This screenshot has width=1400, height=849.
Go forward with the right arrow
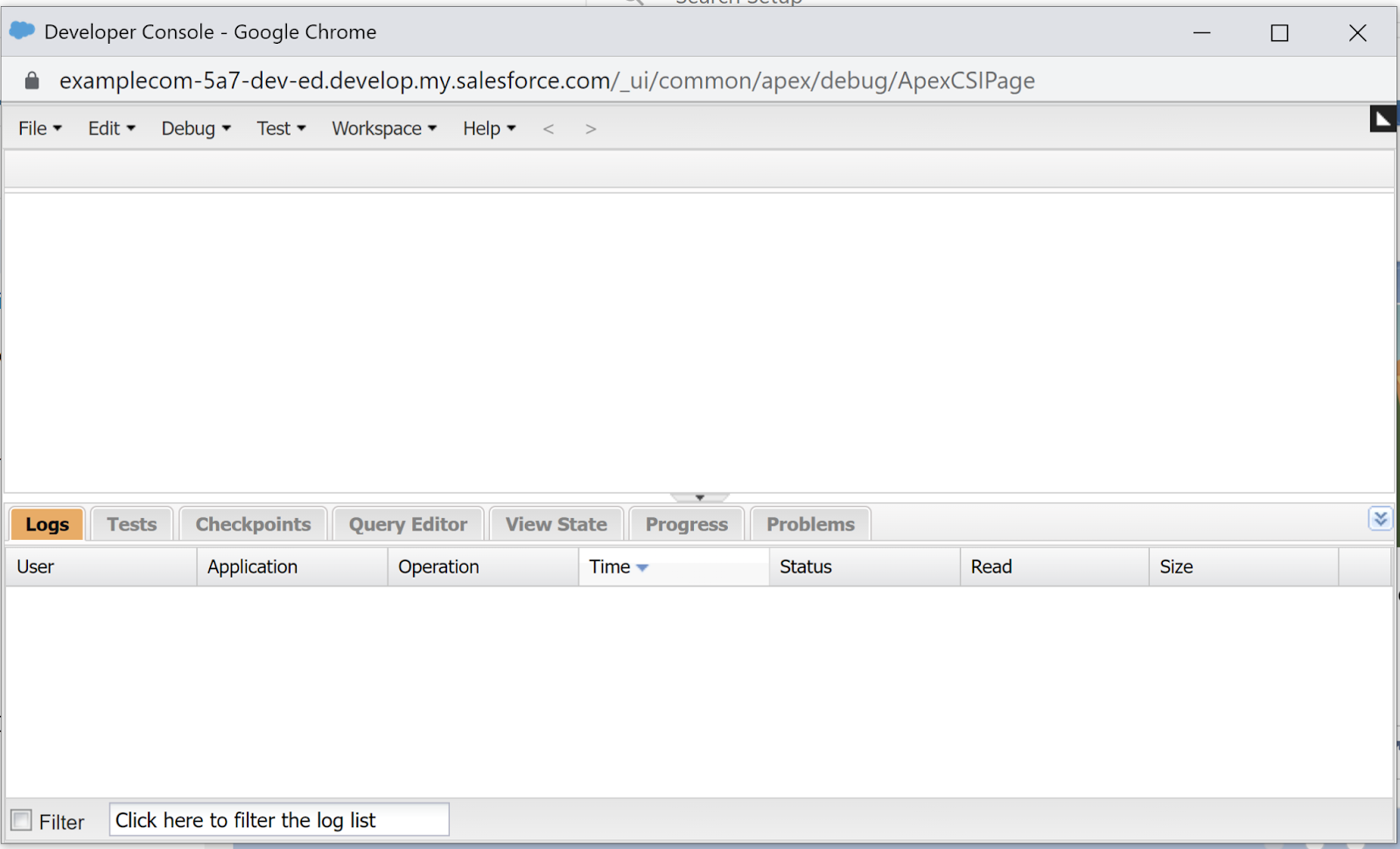(591, 130)
